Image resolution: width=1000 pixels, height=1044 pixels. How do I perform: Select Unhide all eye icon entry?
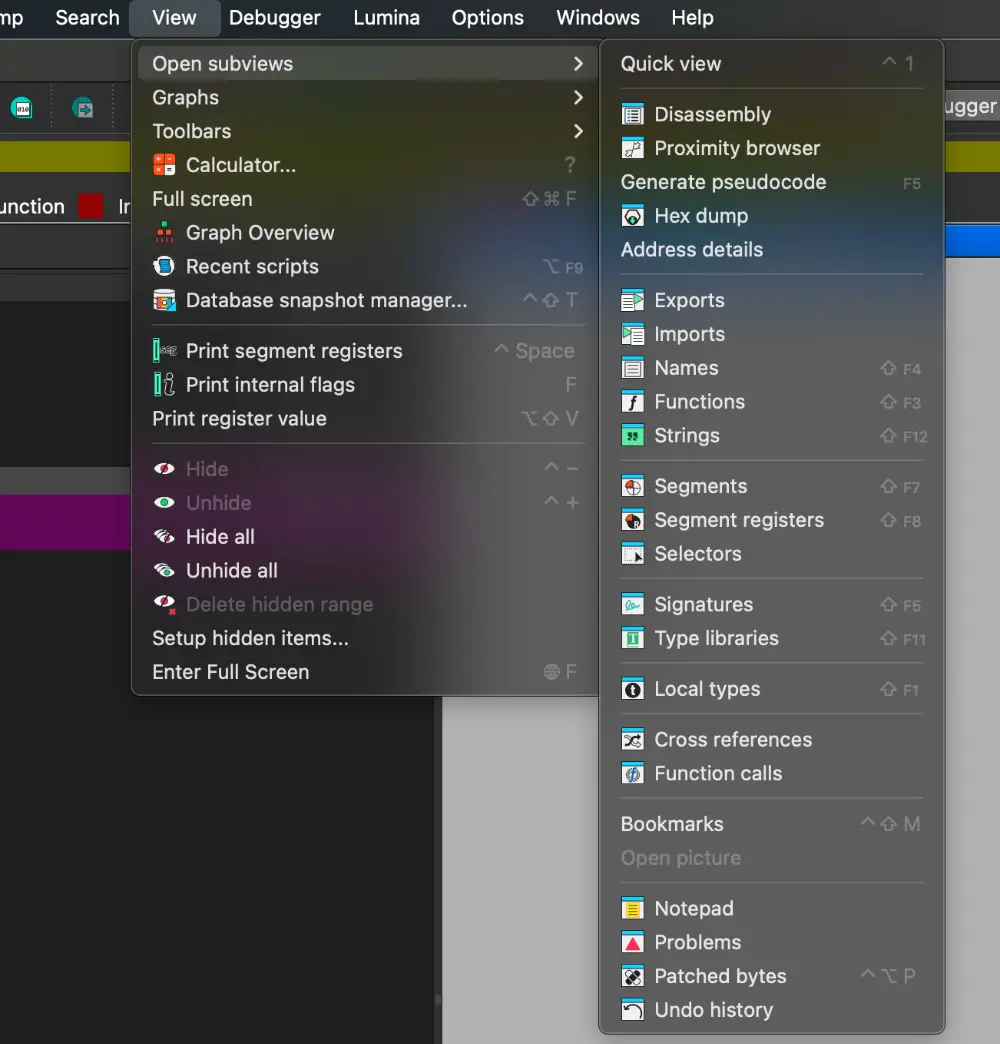pos(164,571)
